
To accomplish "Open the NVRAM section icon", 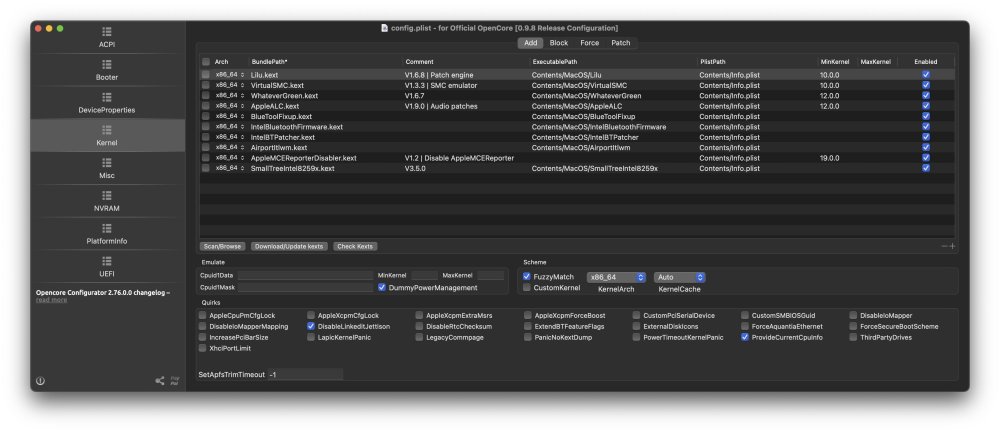I will [x=107, y=195].
